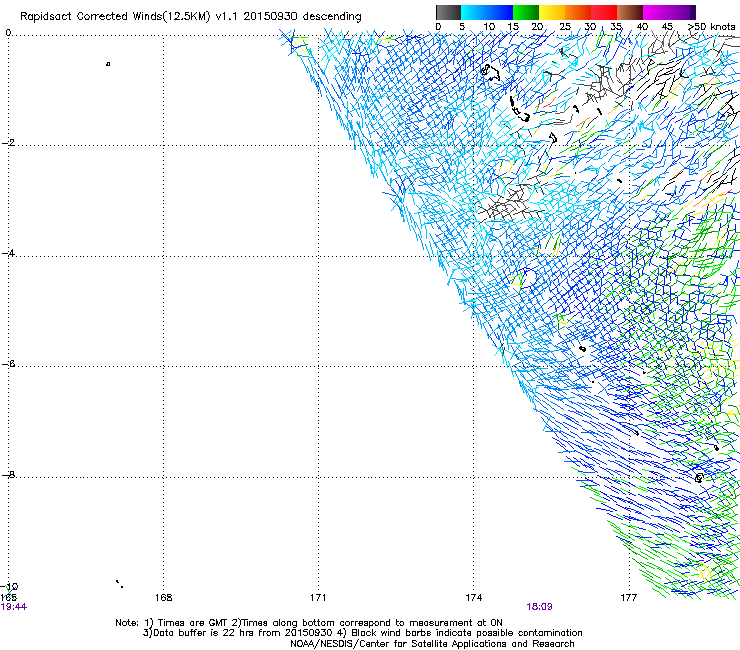Image resolution: width=740 pixels, height=650 pixels.
Task: Click the latitude label "-6" on the left axis
Action: pos(8,364)
